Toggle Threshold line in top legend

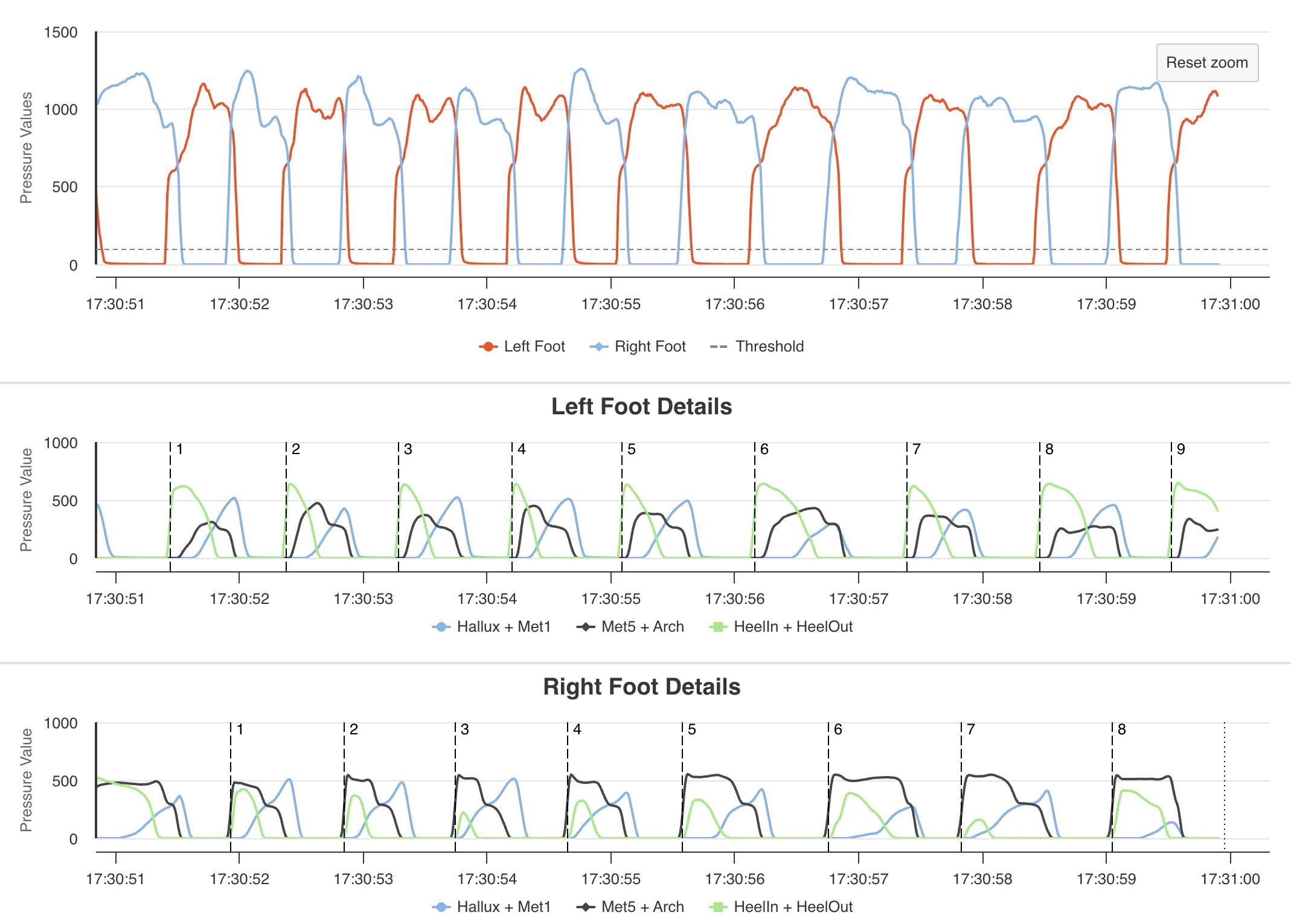pyautogui.click(x=757, y=346)
